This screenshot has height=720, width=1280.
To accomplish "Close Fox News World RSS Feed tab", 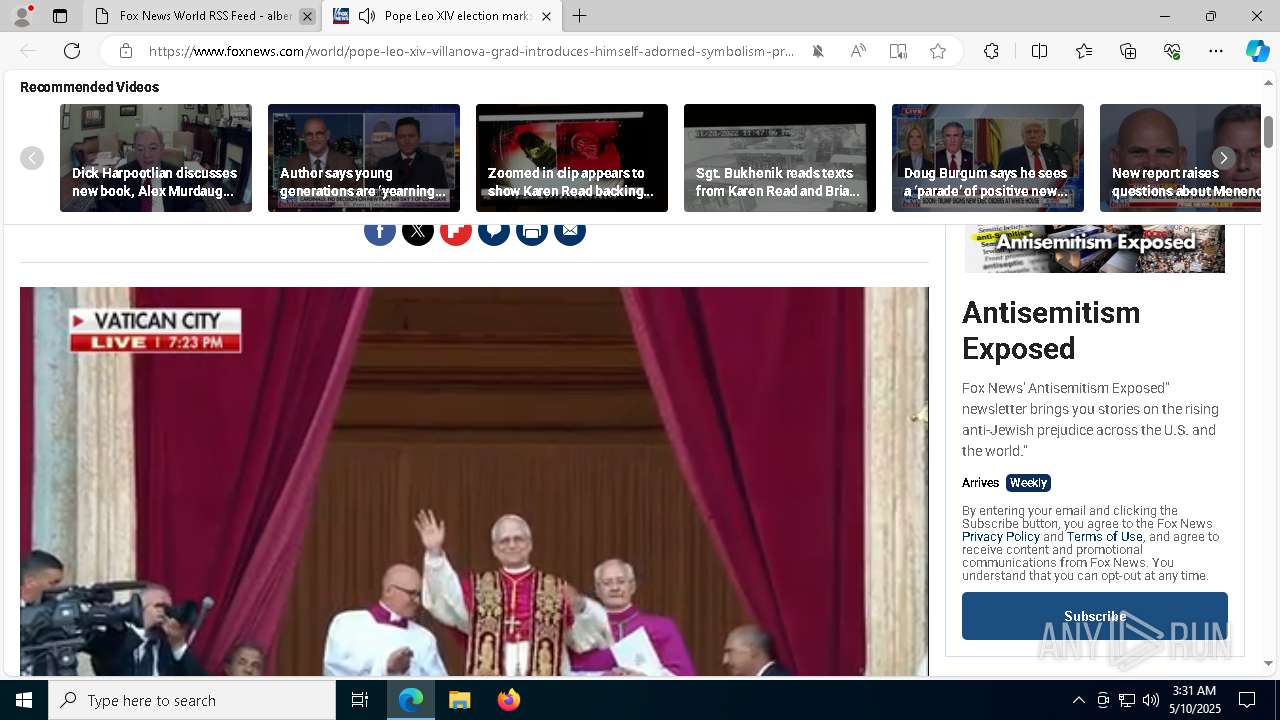I will (x=307, y=16).
